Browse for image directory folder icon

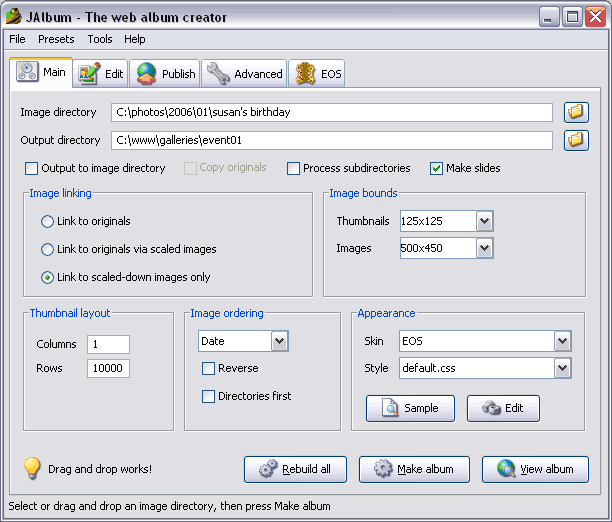[x=576, y=112]
